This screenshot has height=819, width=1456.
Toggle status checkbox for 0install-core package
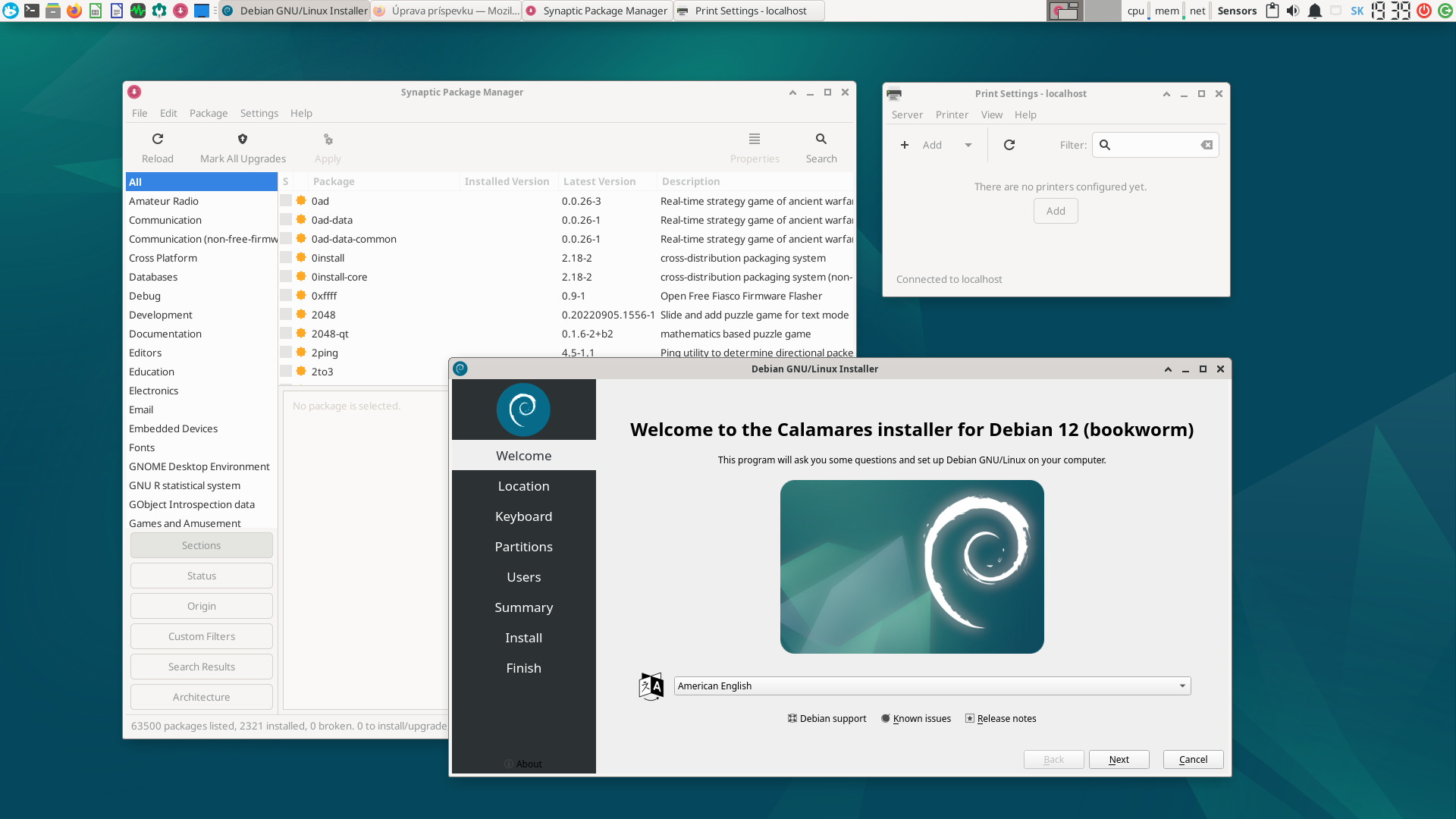pos(286,276)
